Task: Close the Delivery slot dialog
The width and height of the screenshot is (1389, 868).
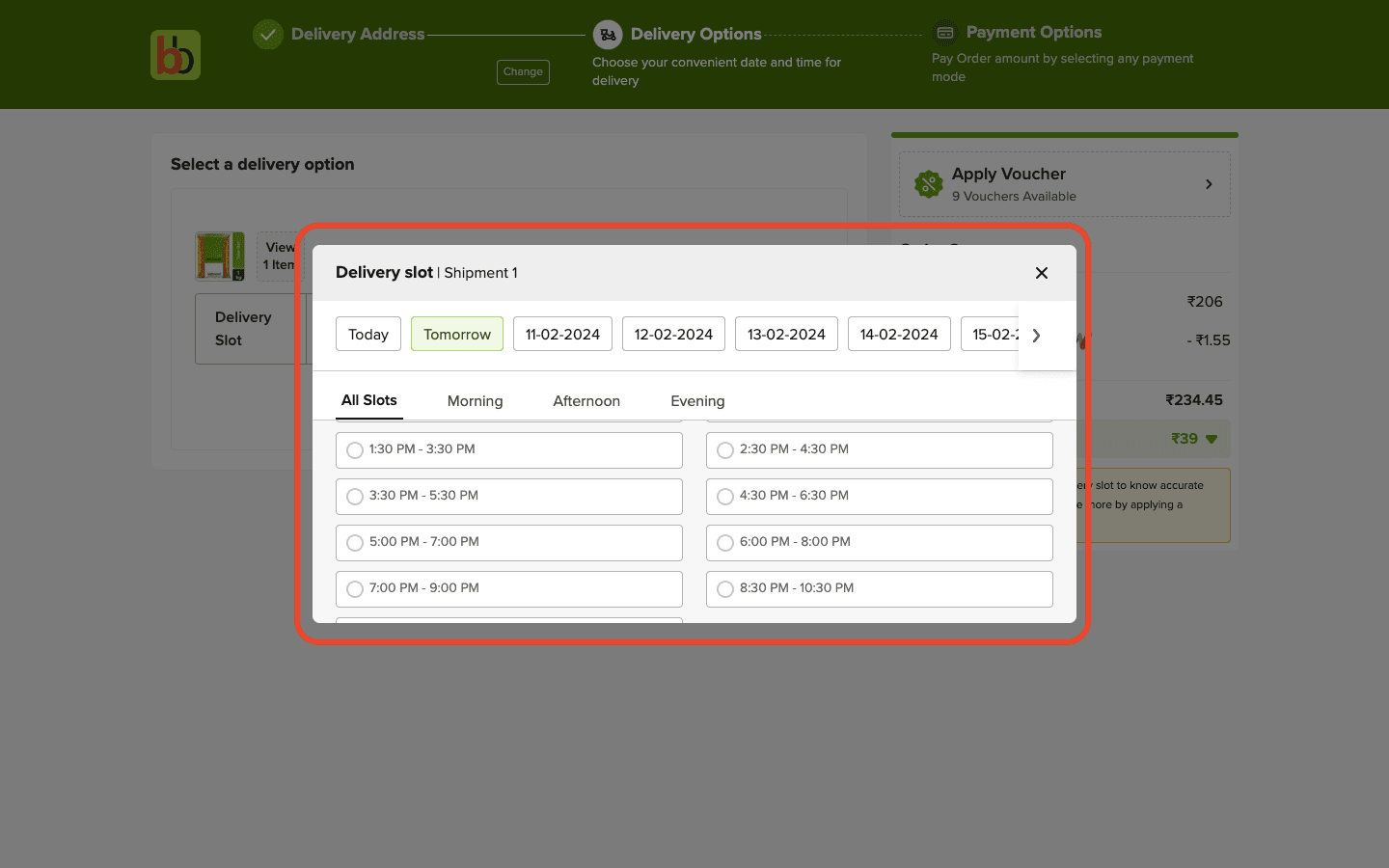Action: pos(1042,273)
